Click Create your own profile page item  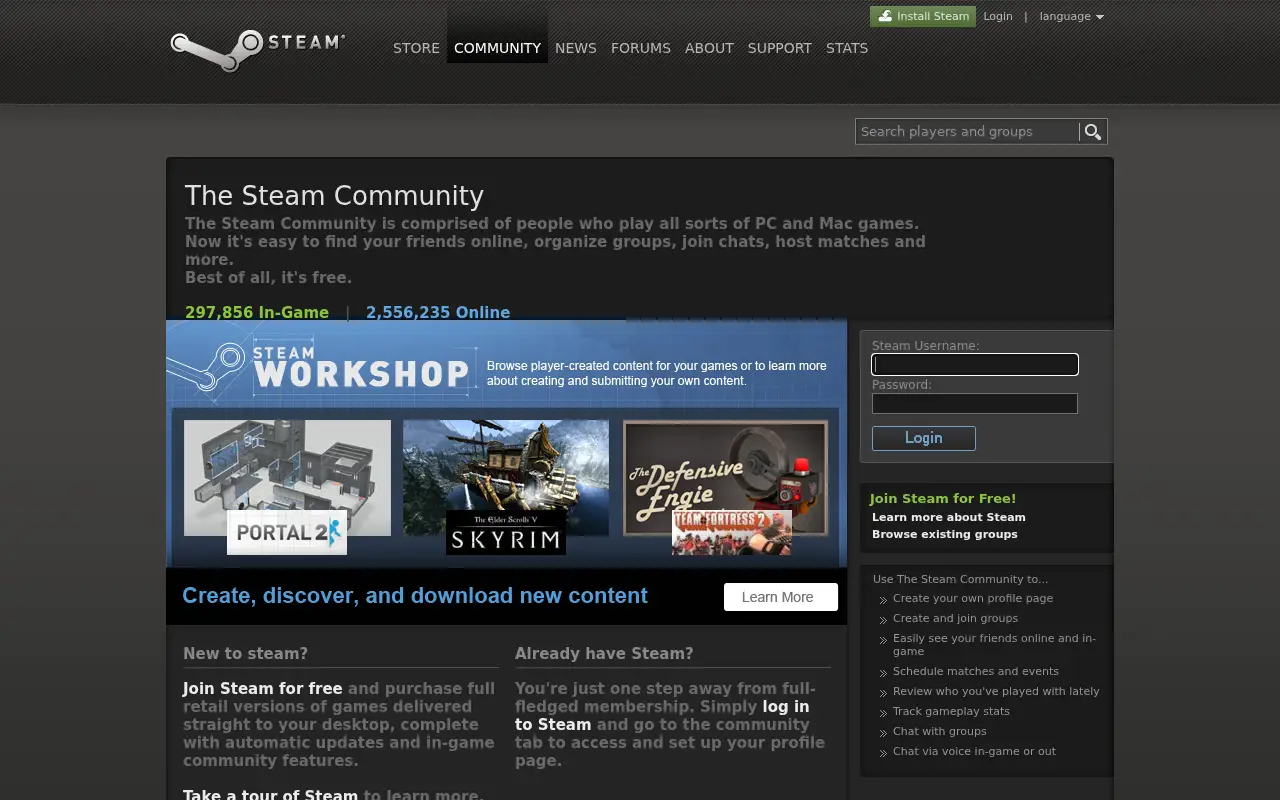[973, 598]
